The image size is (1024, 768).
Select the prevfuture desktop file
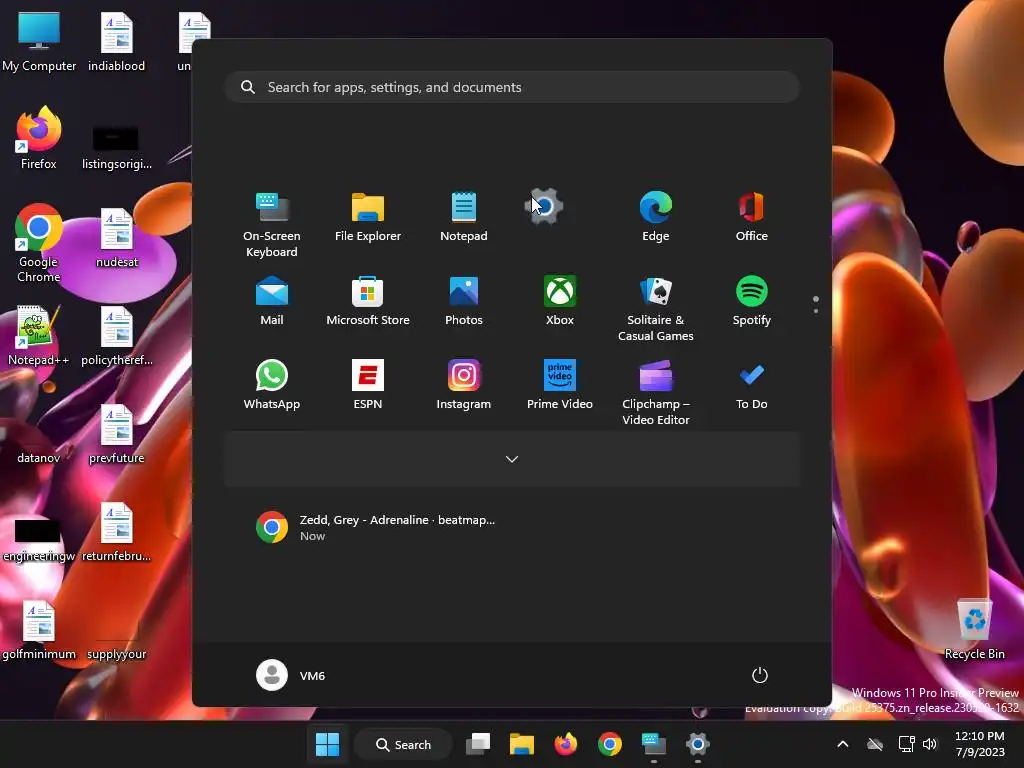click(x=116, y=433)
